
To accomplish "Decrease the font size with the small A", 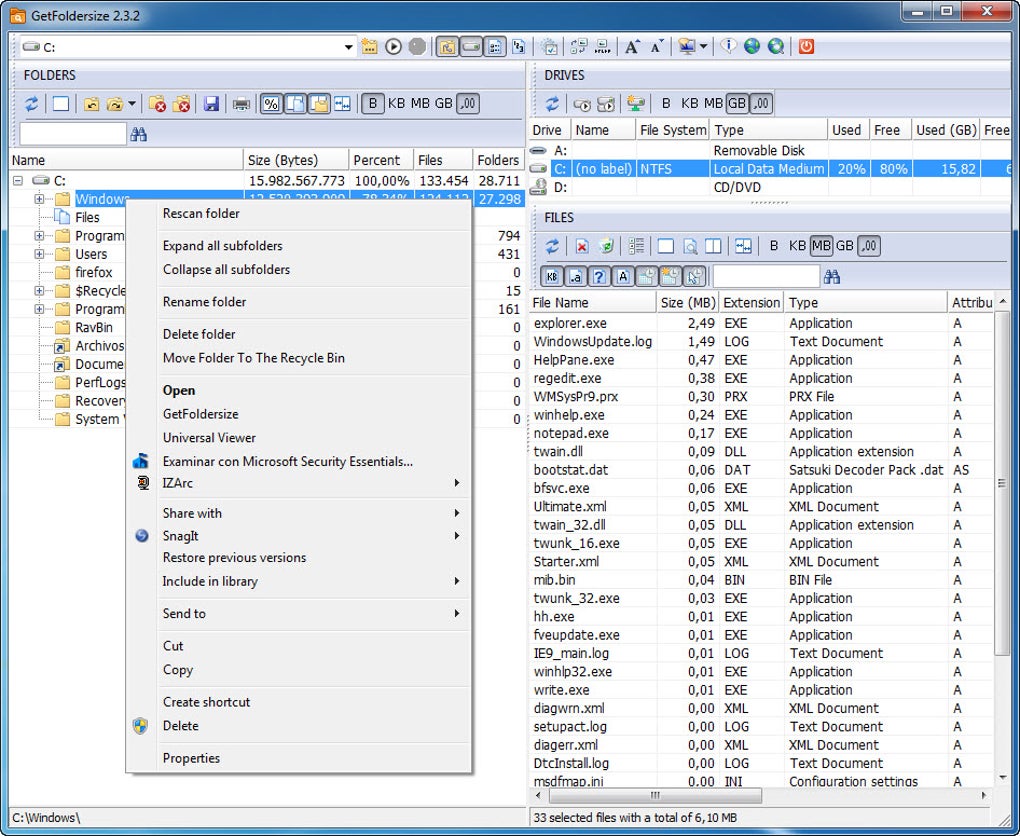I will (657, 47).
